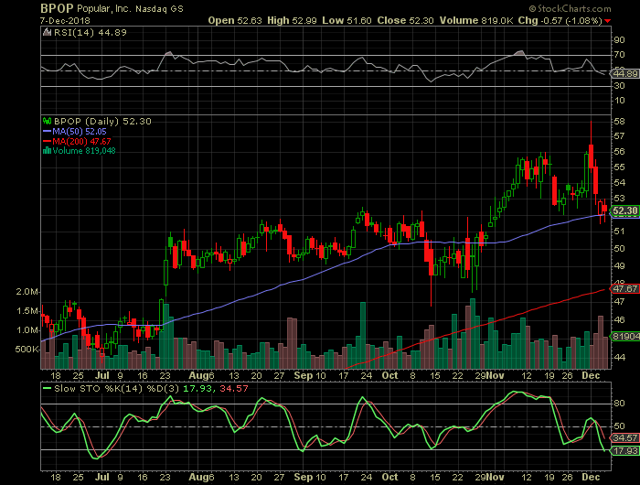Click the green Slow STO legend line
Viewport: 640px width, 485px height.
[x=47, y=388]
